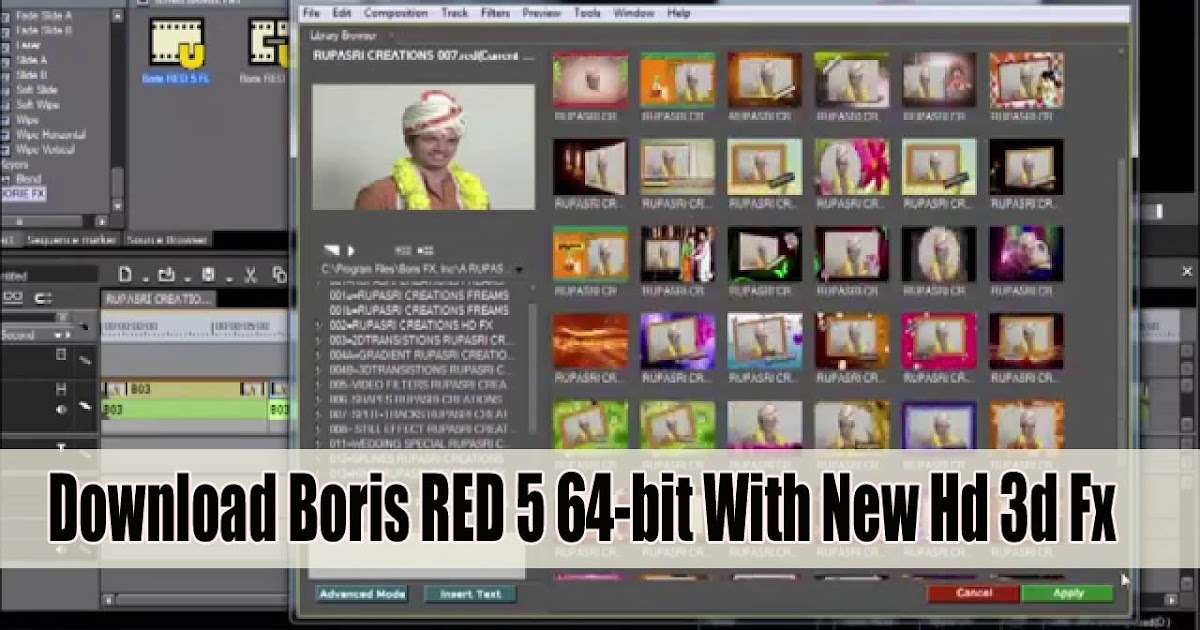Click the play button under the Library Browser preview
1200x630 pixels.
pyautogui.click(x=351, y=250)
